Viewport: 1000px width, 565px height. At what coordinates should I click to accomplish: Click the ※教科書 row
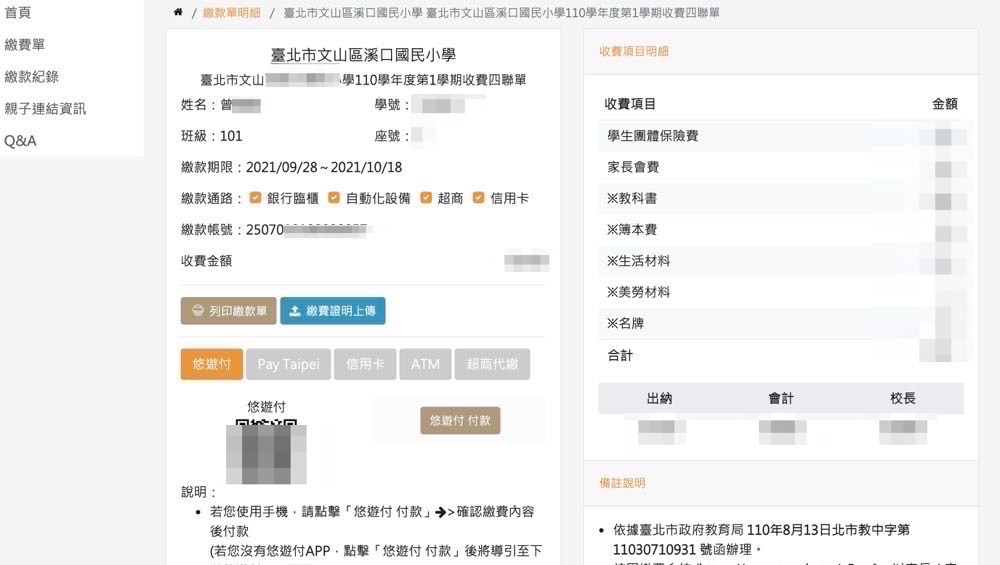click(x=781, y=198)
